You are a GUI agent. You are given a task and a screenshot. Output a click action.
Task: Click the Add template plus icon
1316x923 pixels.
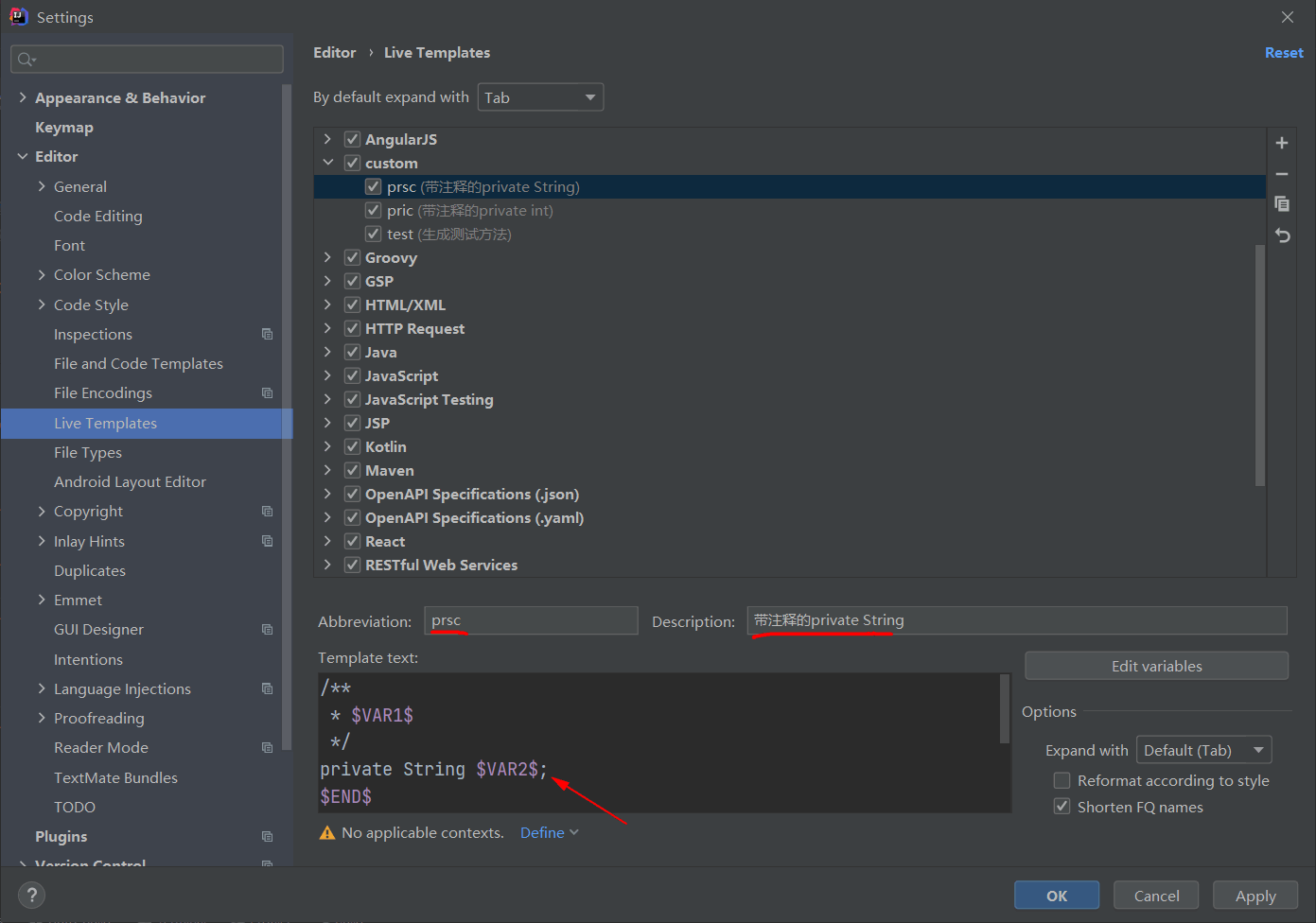pyautogui.click(x=1282, y=143)
